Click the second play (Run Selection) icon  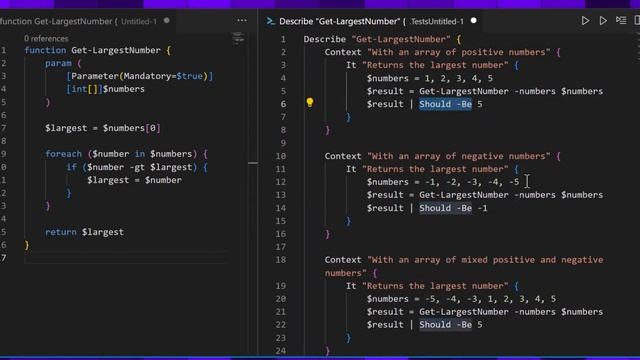point(603,21)
